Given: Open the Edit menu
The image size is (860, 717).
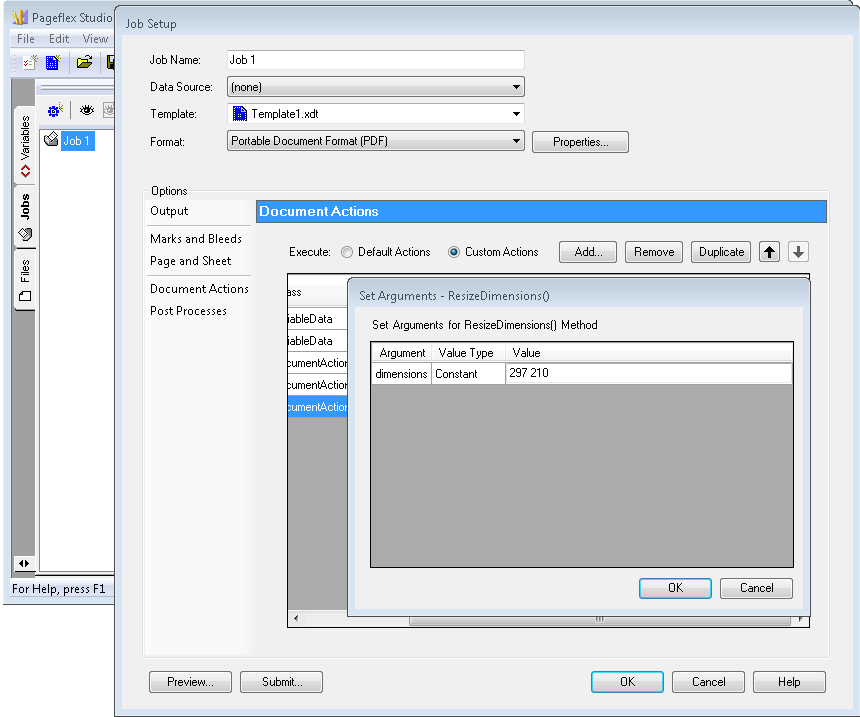Looking at the screenshot, I should tap(59, 39).
